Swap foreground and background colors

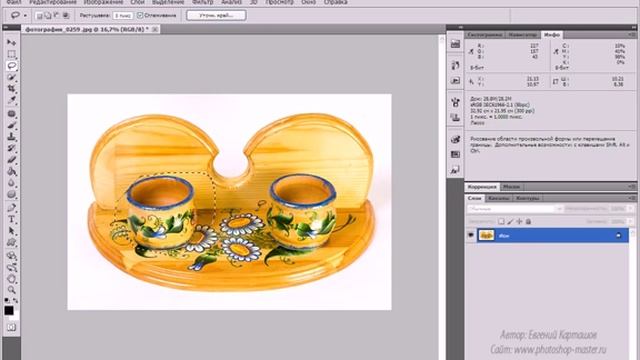(x=16, y=300)
